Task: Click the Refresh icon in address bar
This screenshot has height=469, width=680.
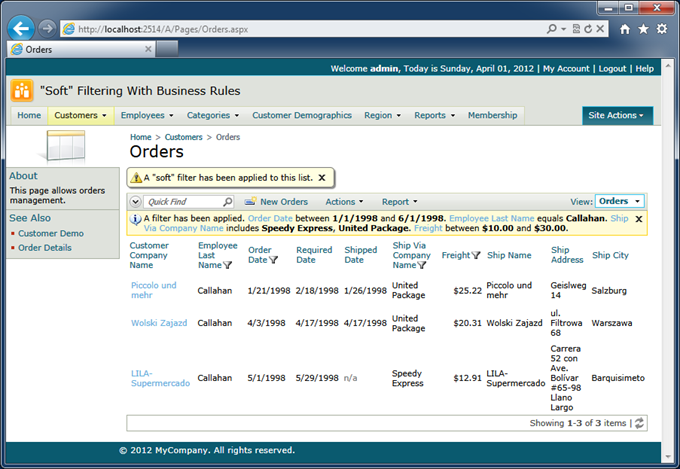Action: (x=588, y=29)
